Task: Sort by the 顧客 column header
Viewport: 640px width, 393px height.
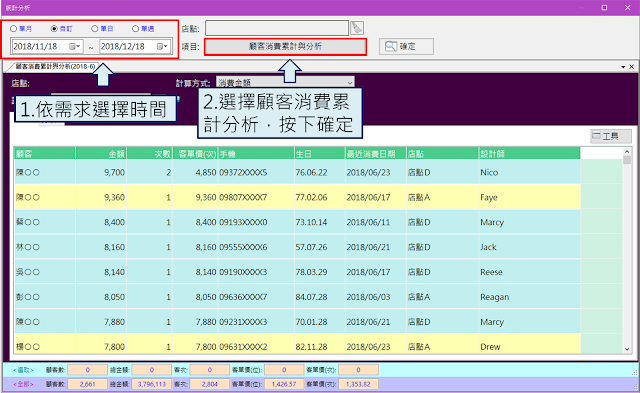Action: [44, 154]
